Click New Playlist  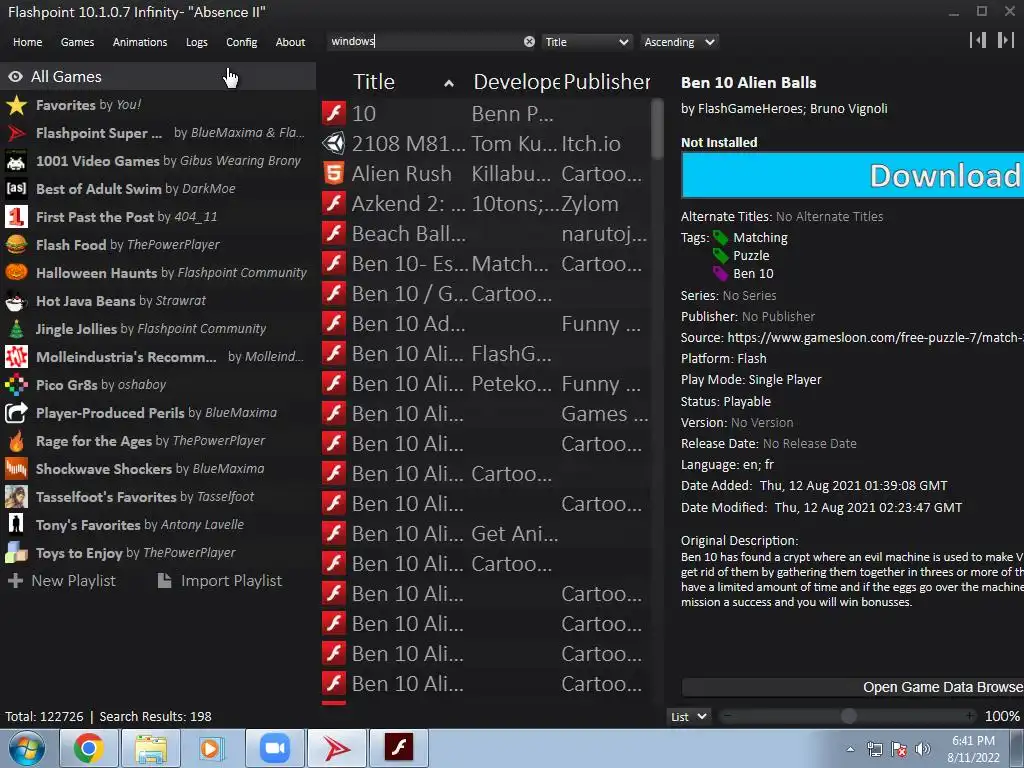(61, 581)
